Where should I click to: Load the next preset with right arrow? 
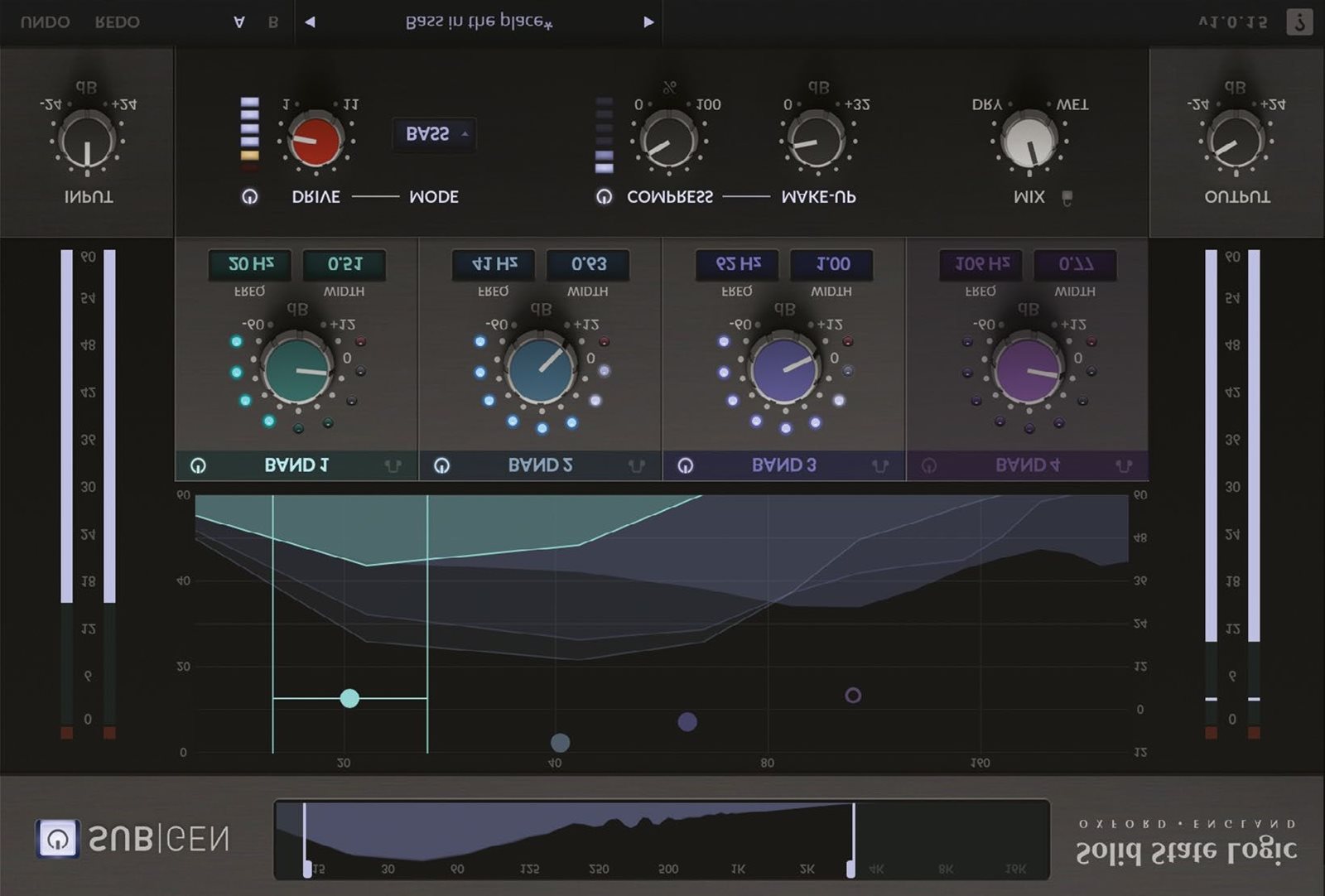coord(648,22)
